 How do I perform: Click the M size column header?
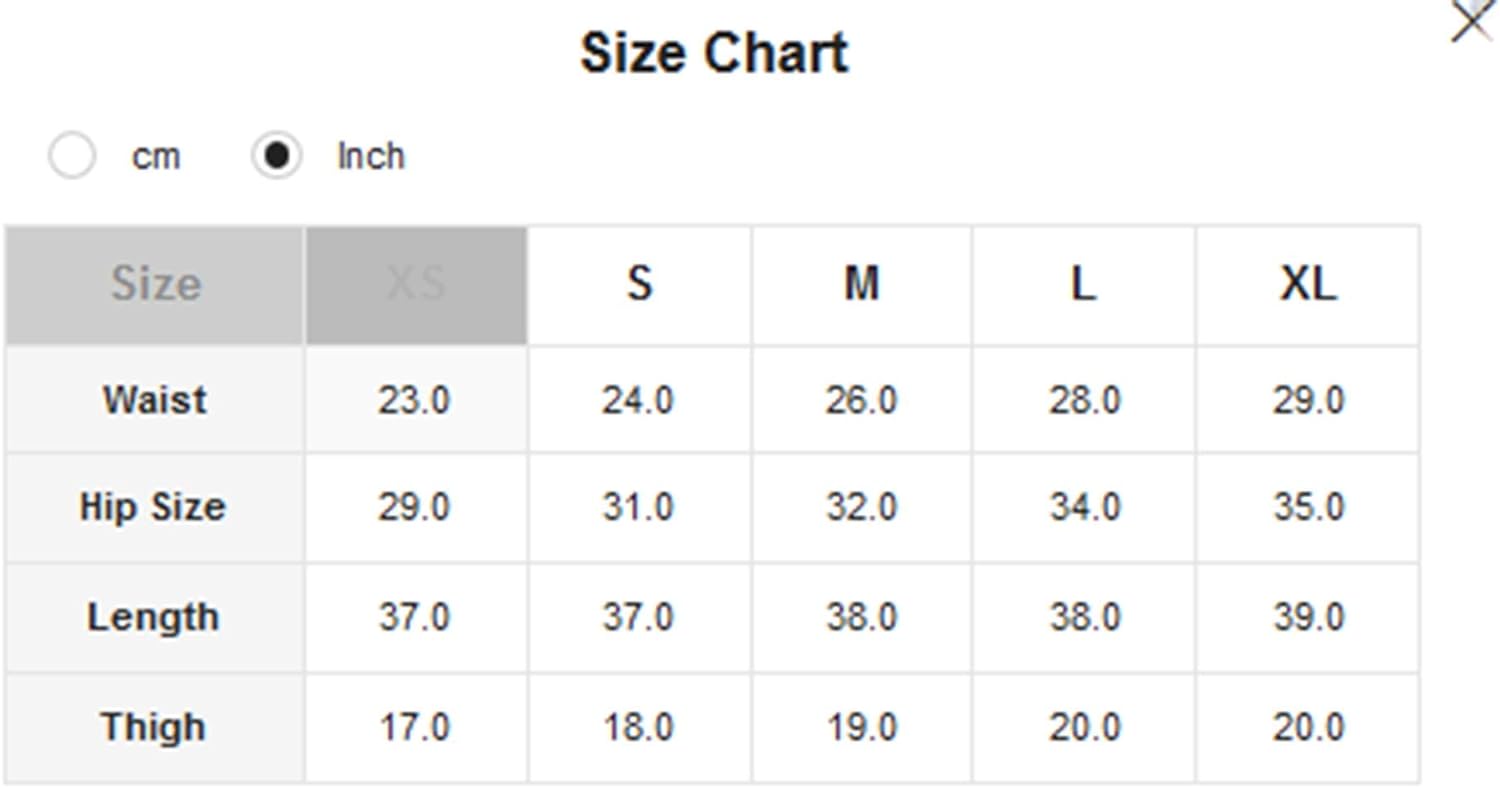pos(861,285)
